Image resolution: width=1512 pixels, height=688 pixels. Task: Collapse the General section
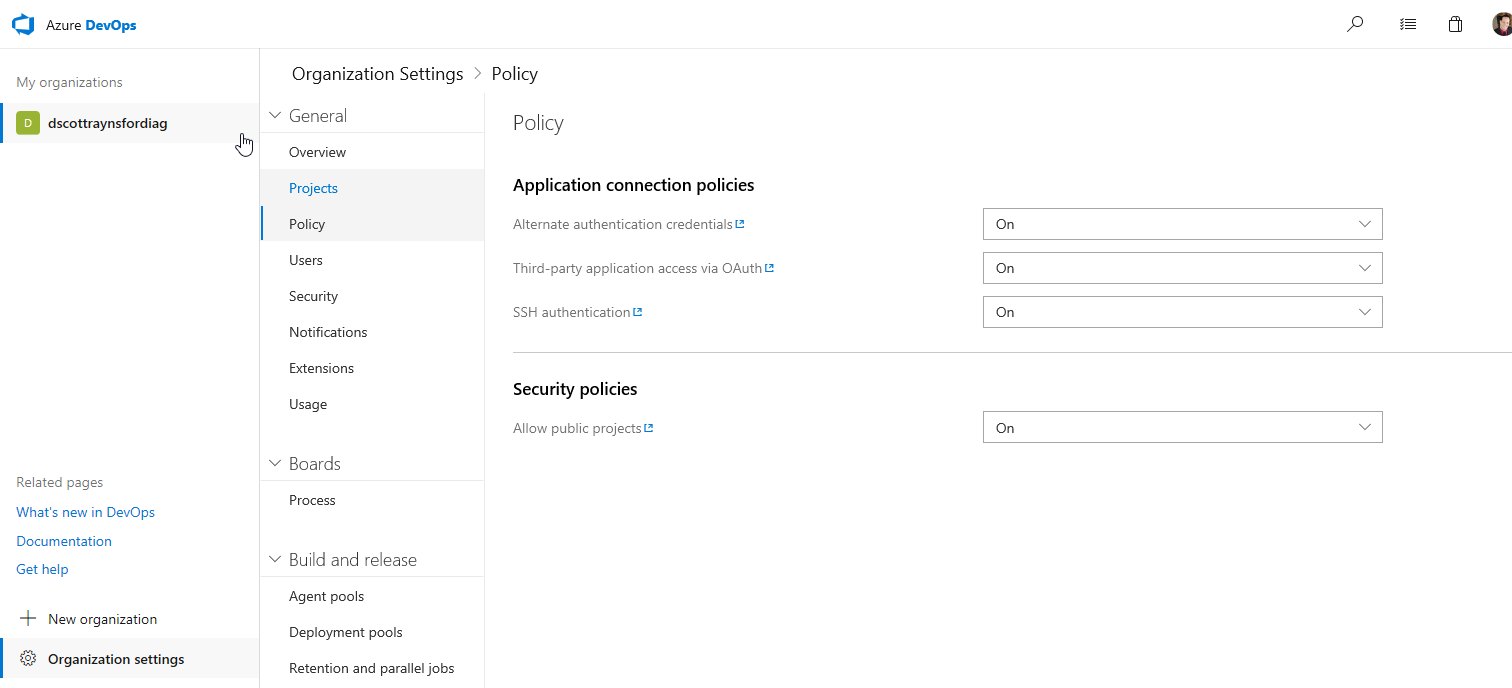(275, 116)
